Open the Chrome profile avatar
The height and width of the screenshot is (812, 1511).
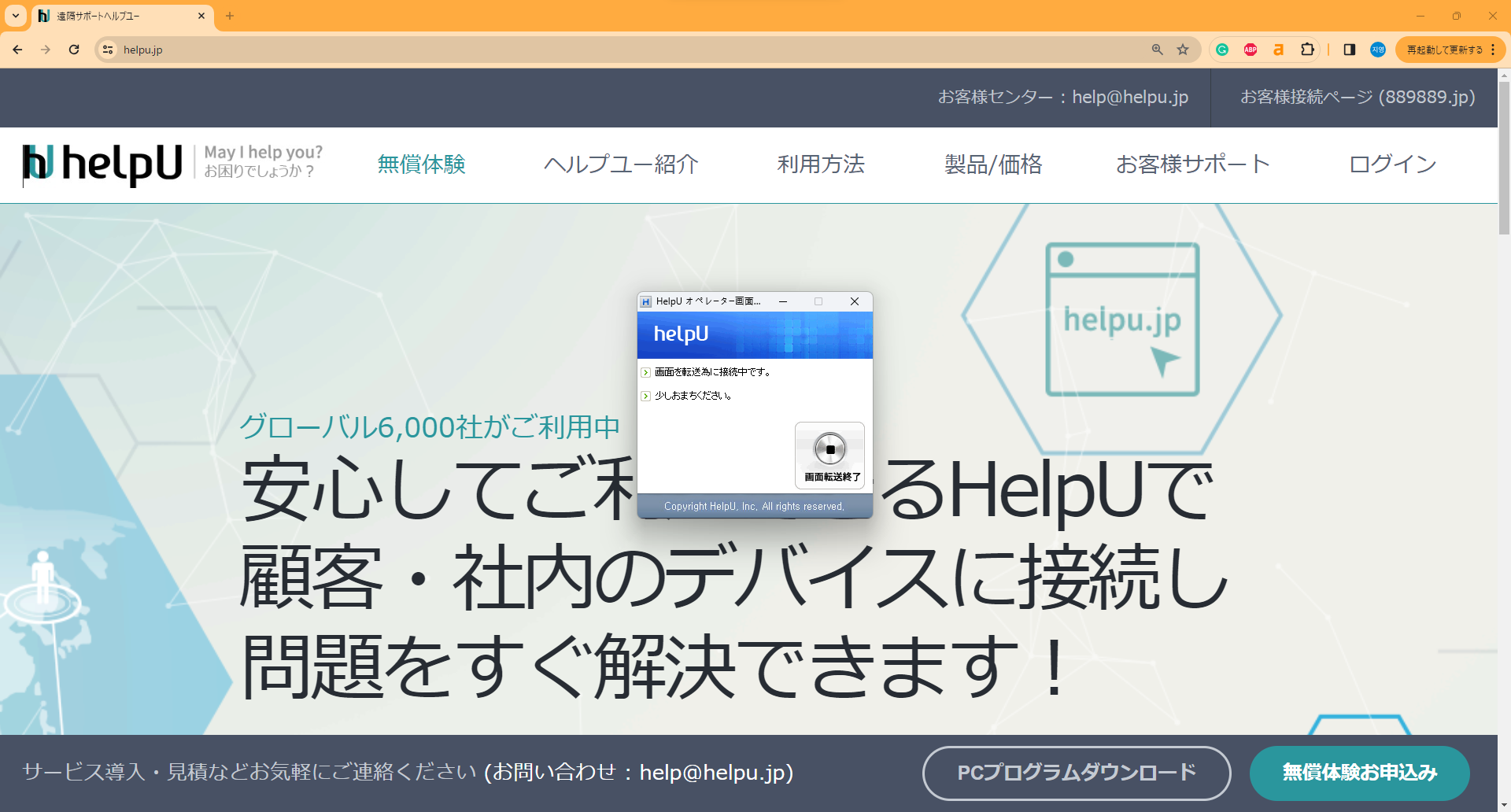[1377, 50]
